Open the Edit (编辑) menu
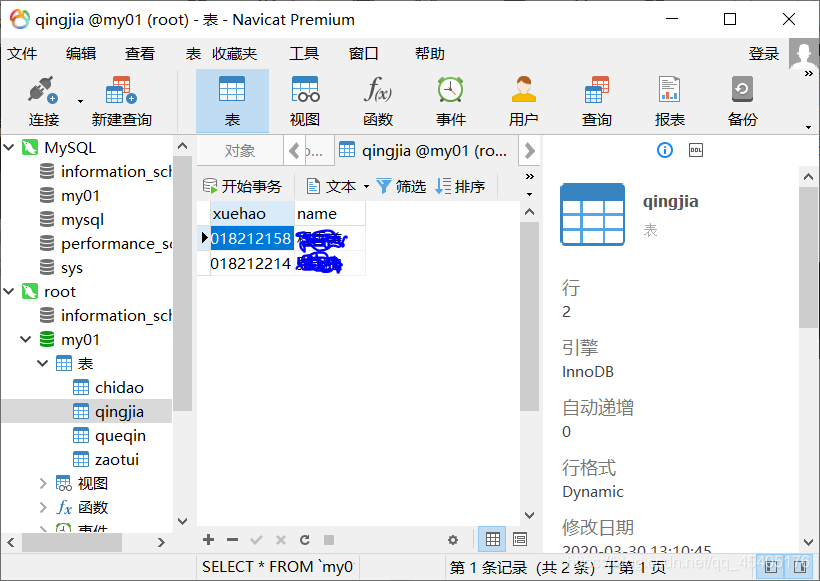Screen dimensions: 820x581 pos(81,53)
